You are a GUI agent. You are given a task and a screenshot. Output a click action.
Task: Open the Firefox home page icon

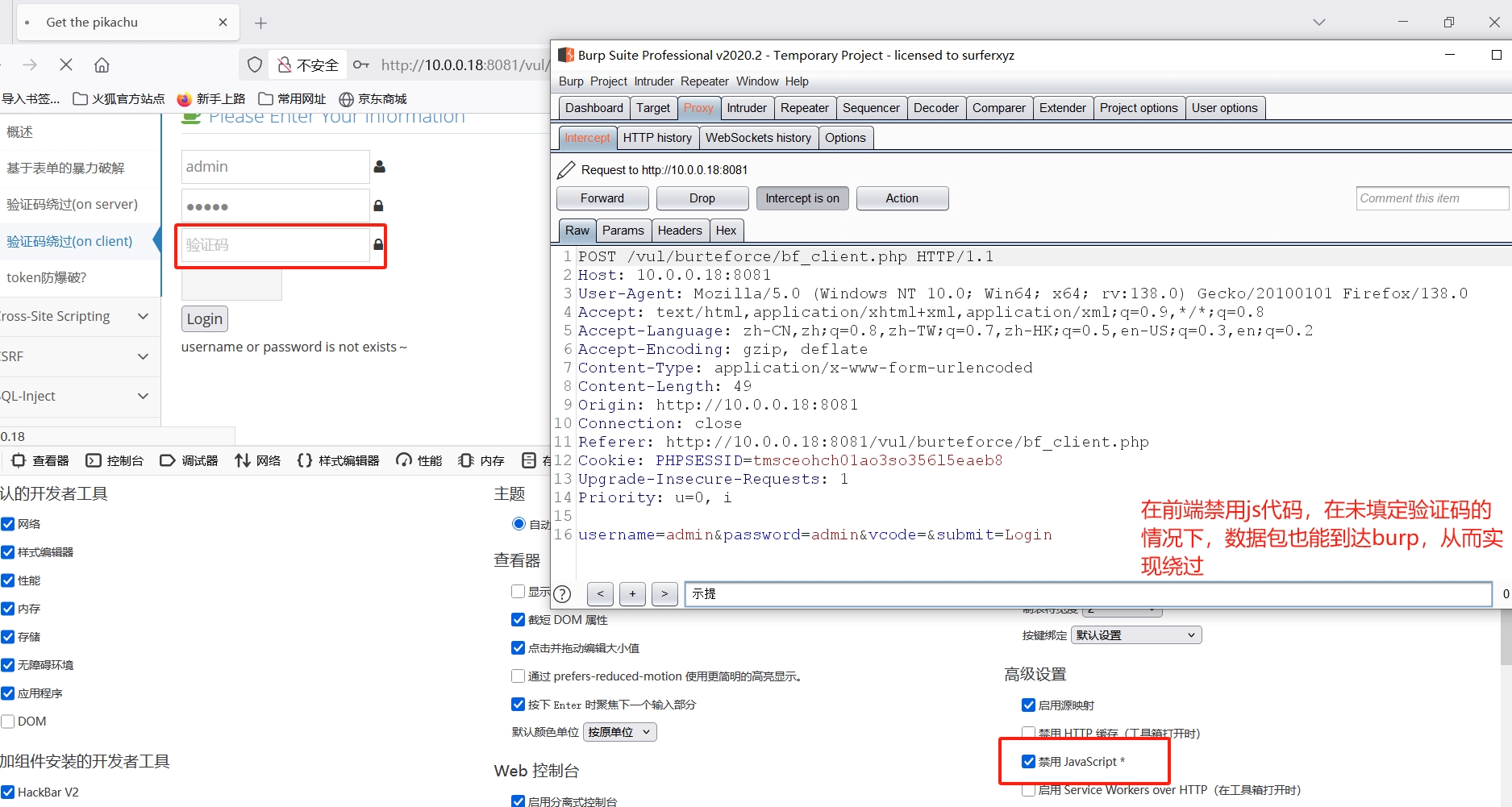(102, 64)
